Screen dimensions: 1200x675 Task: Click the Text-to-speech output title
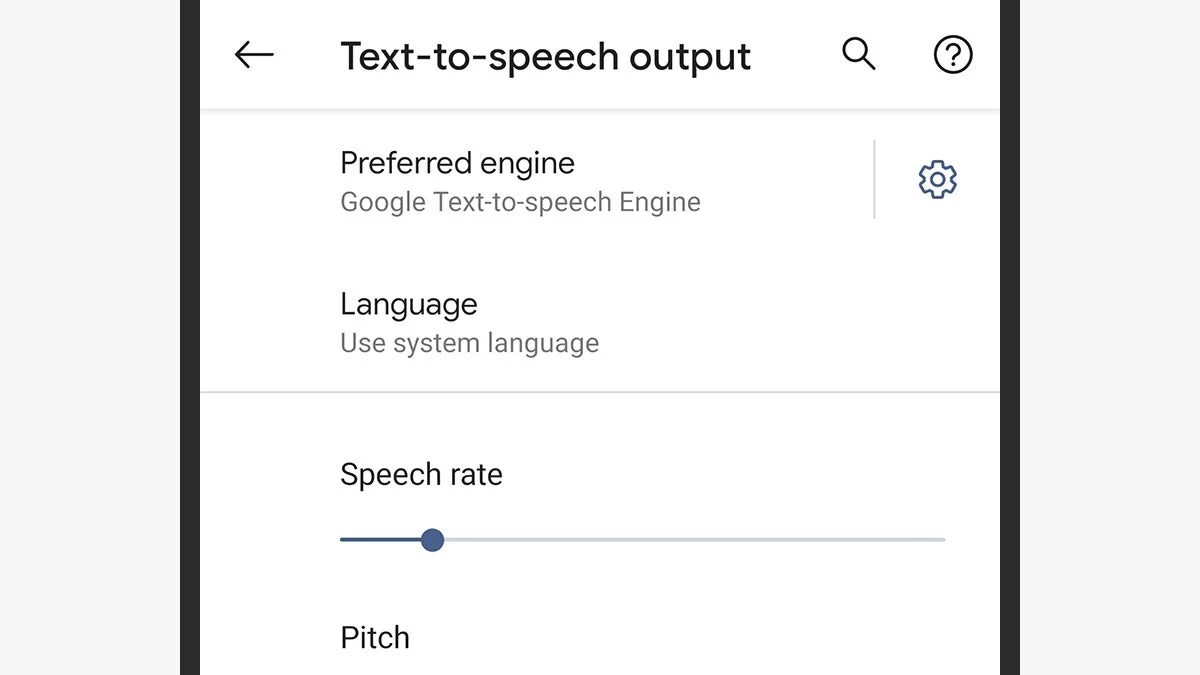pyautogui.click(x=545, y=56)
